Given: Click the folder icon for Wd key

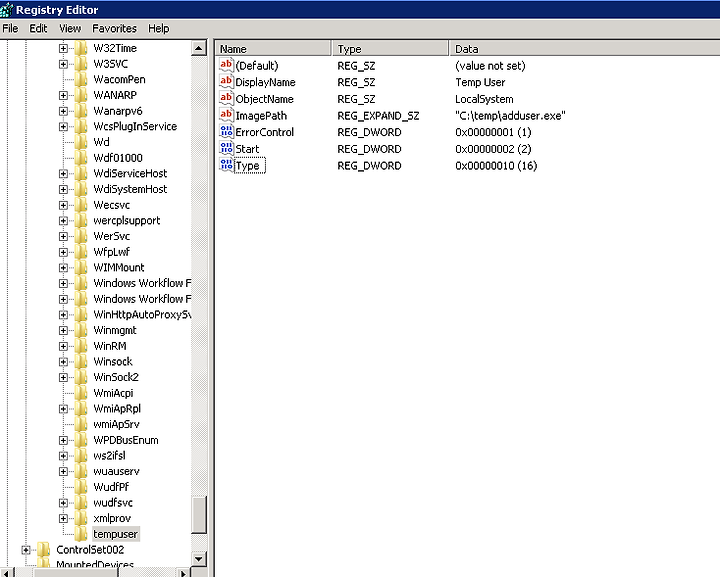Looking at the screenshot, I should tap(81, 141).
